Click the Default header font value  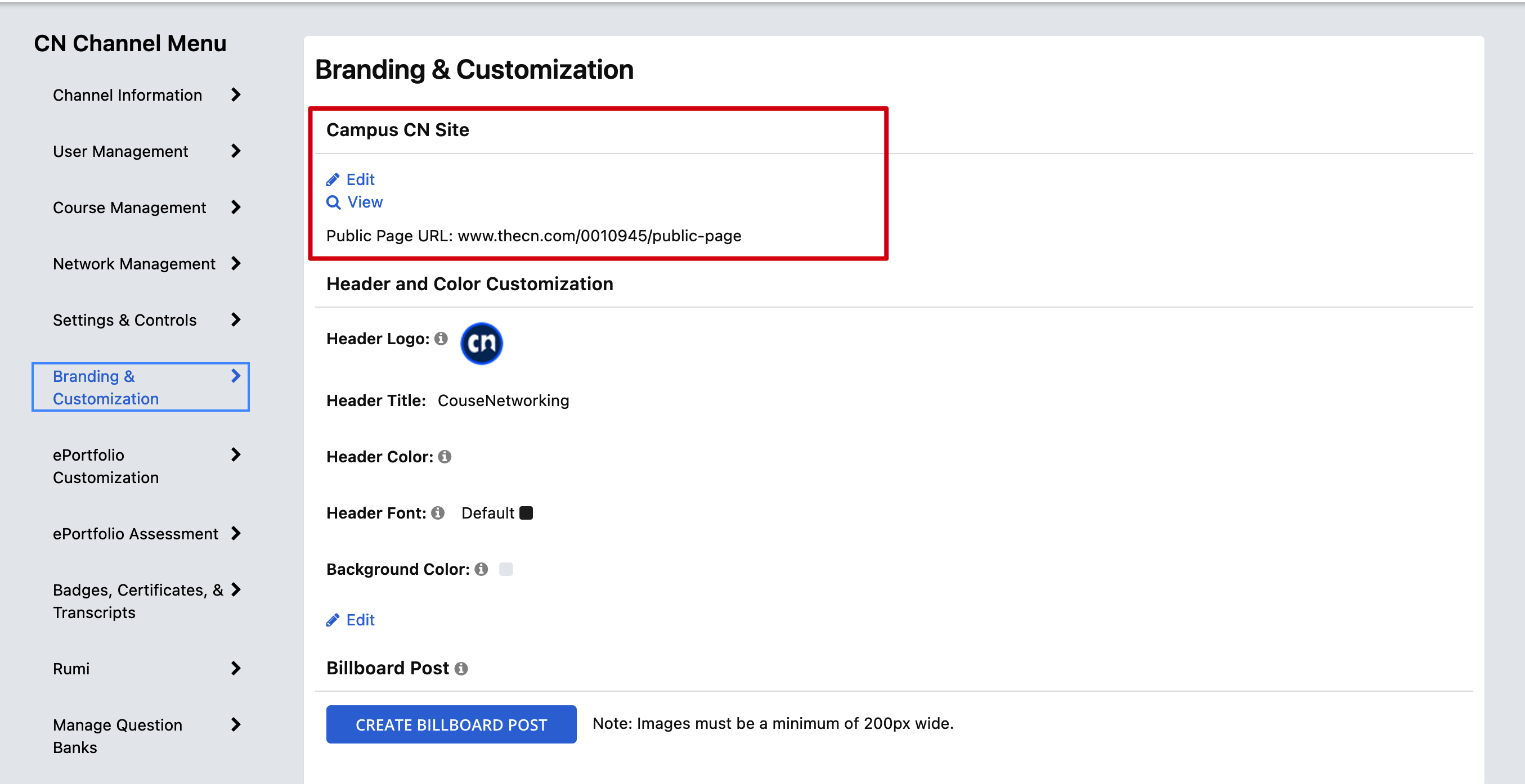pyautogui.click(x=488, y=513)
